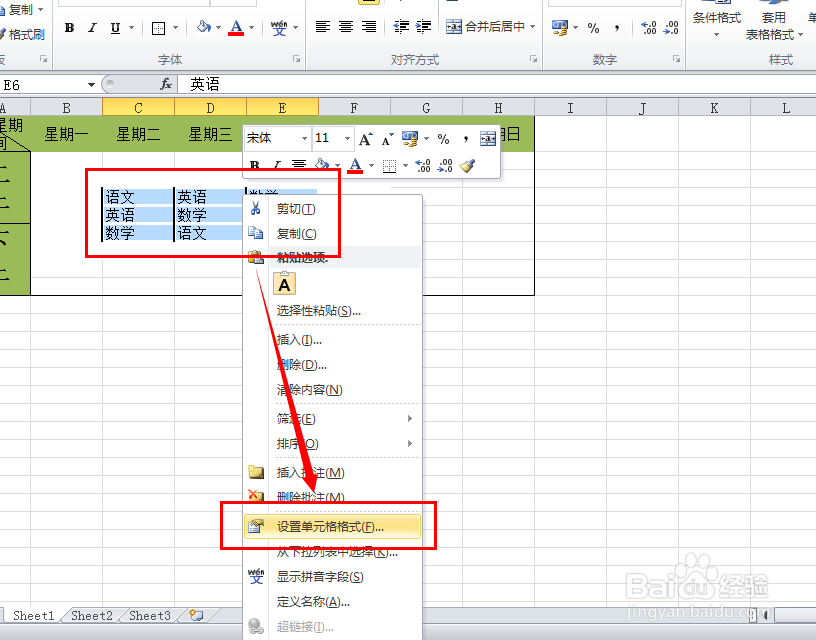The image size is (816, 640).
Task: Open the underline style dropdown arrow
Action: tap(132, 28)
